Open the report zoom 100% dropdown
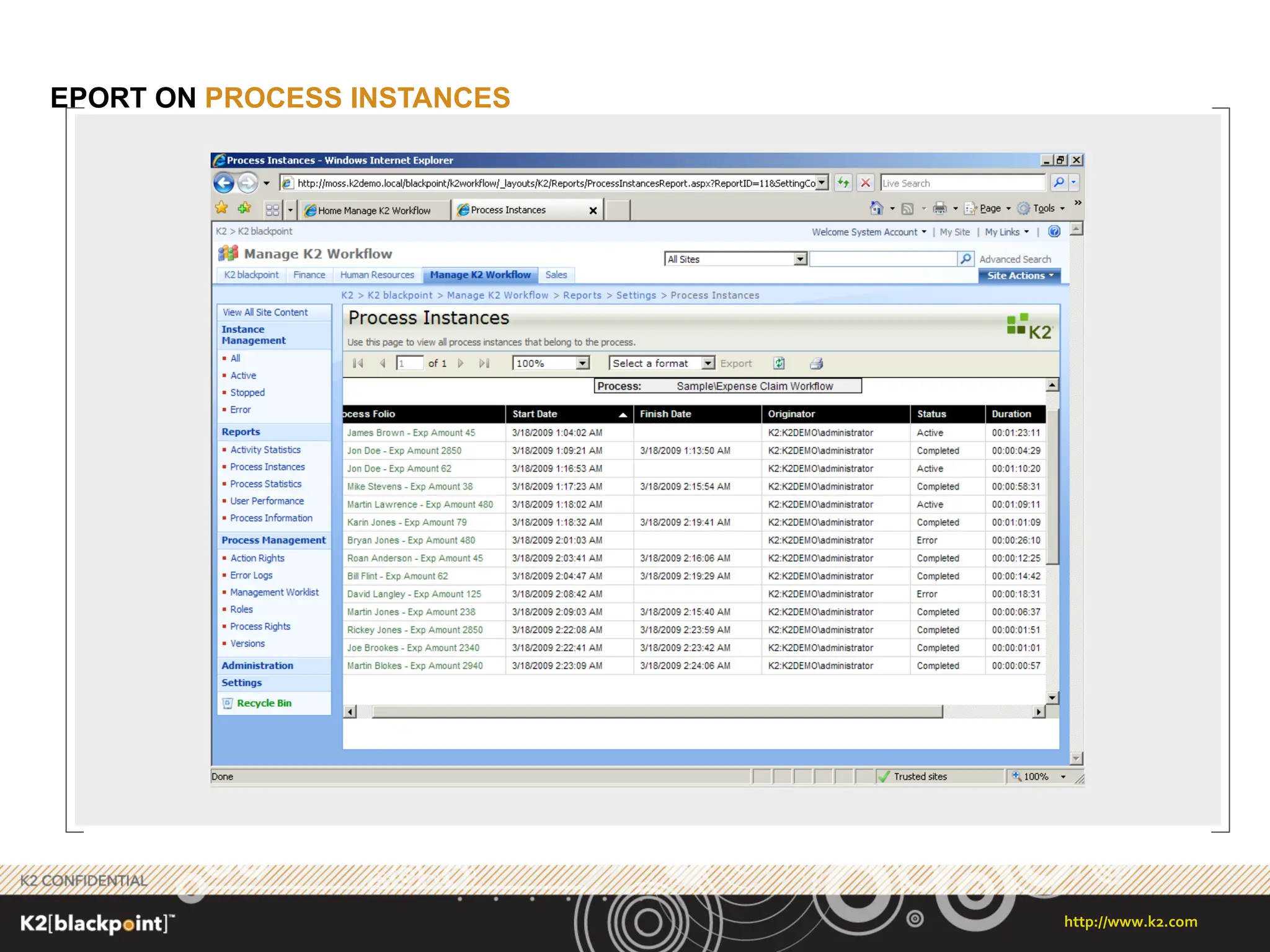Viewport: 1270px width, 952px height. coord(582,363)
